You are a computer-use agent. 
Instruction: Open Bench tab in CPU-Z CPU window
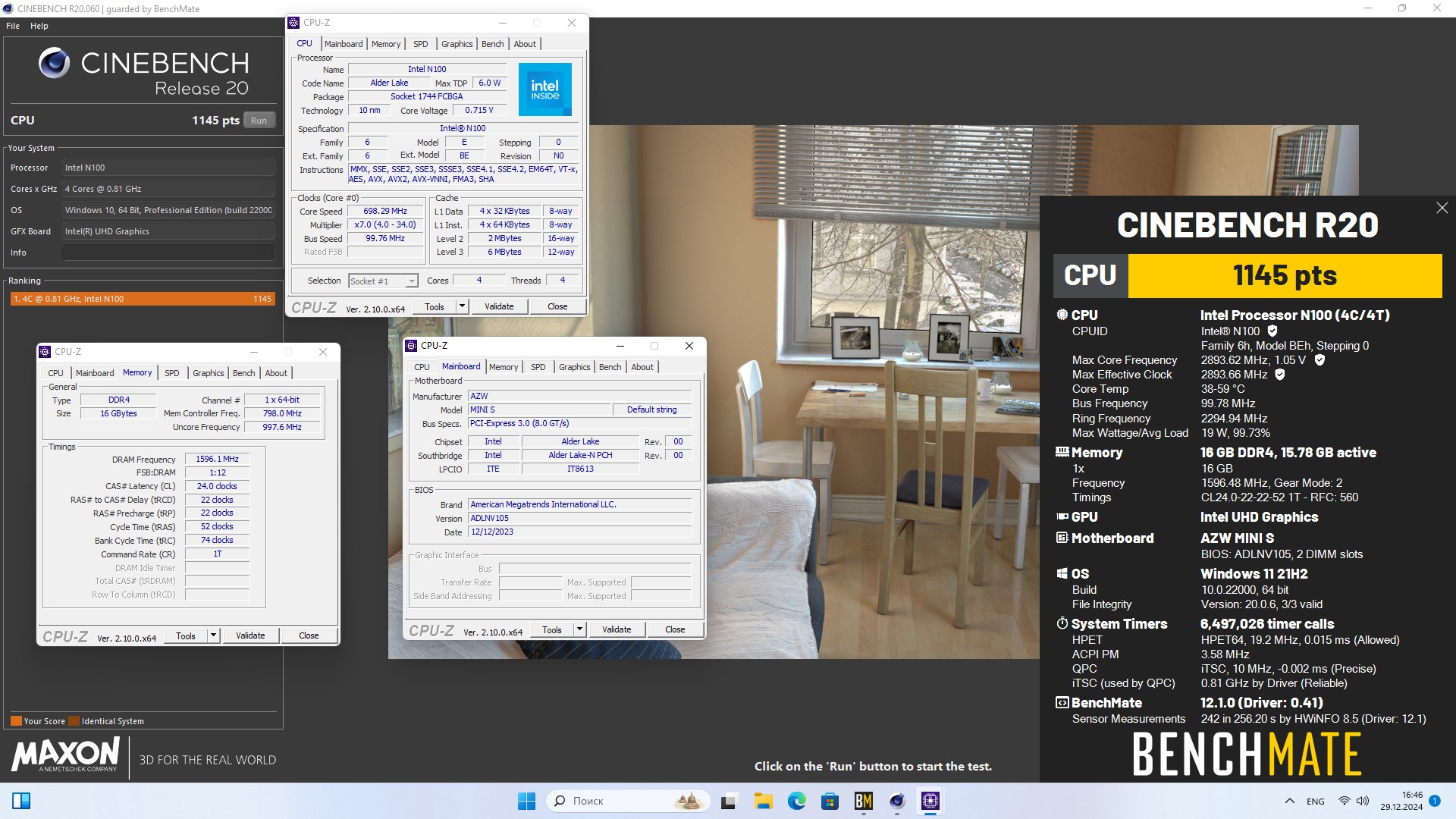493,44
